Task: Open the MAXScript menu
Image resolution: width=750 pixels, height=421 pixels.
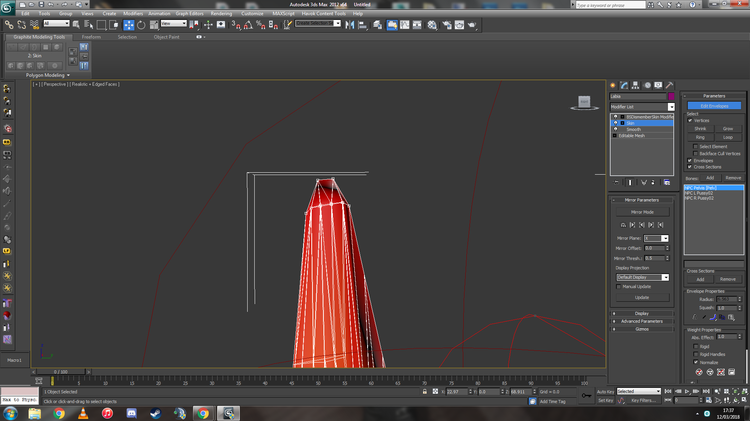Action: pos(283,13)
